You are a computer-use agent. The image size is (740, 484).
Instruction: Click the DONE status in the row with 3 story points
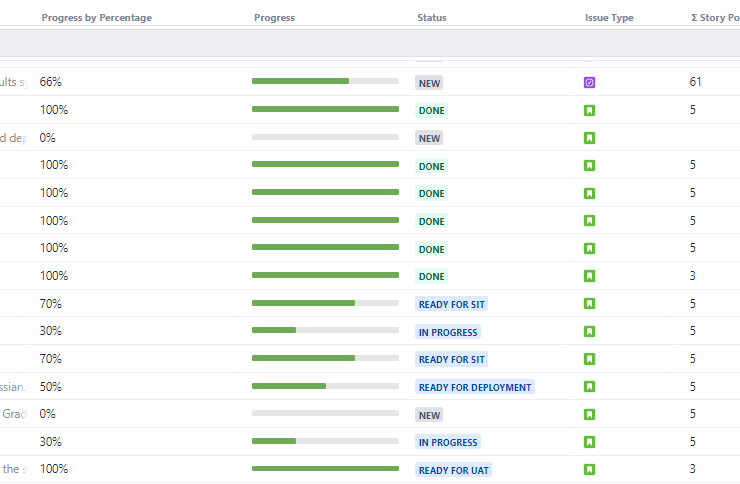431,276
